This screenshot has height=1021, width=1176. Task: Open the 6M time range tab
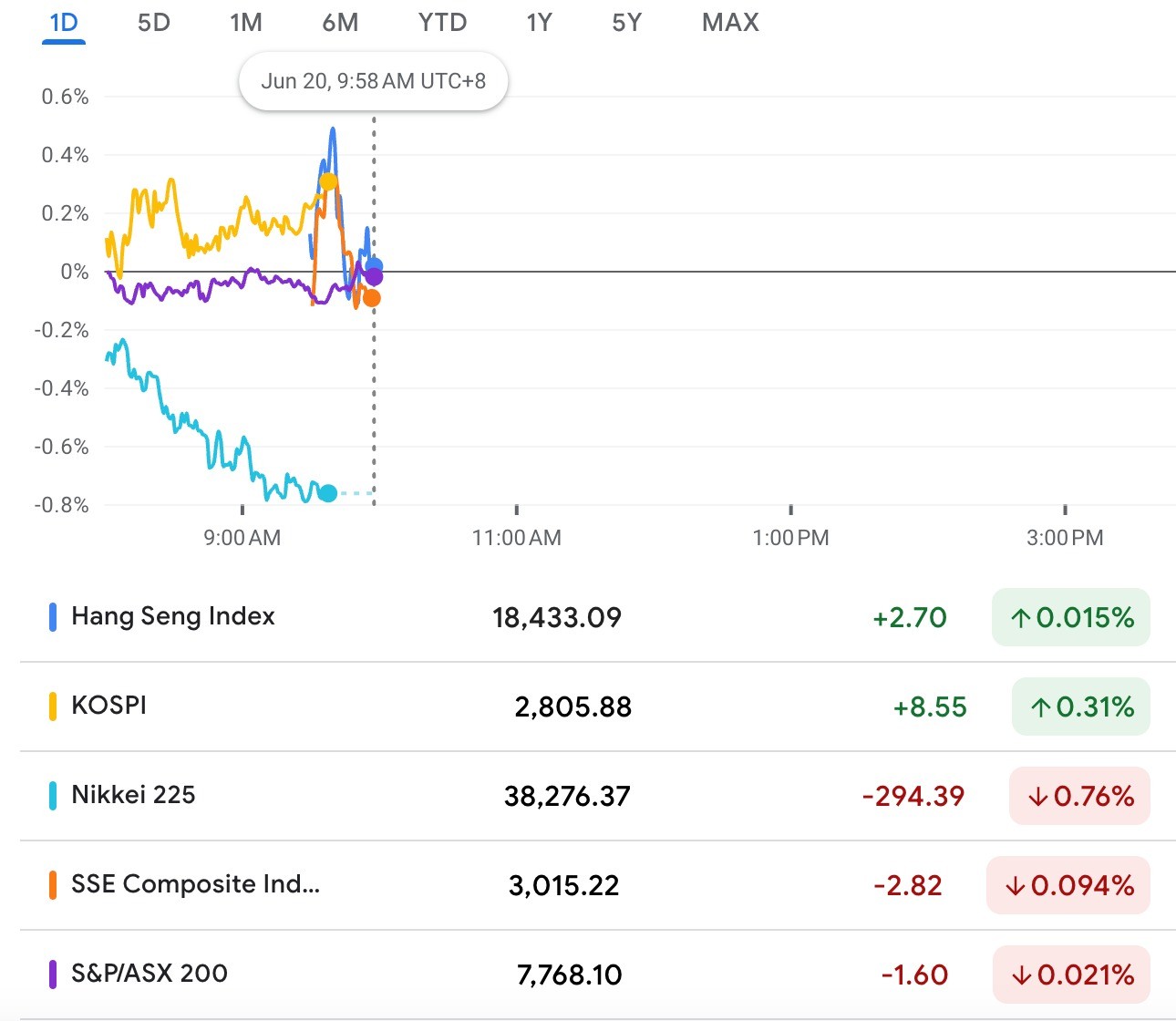[x=340, y=22]
